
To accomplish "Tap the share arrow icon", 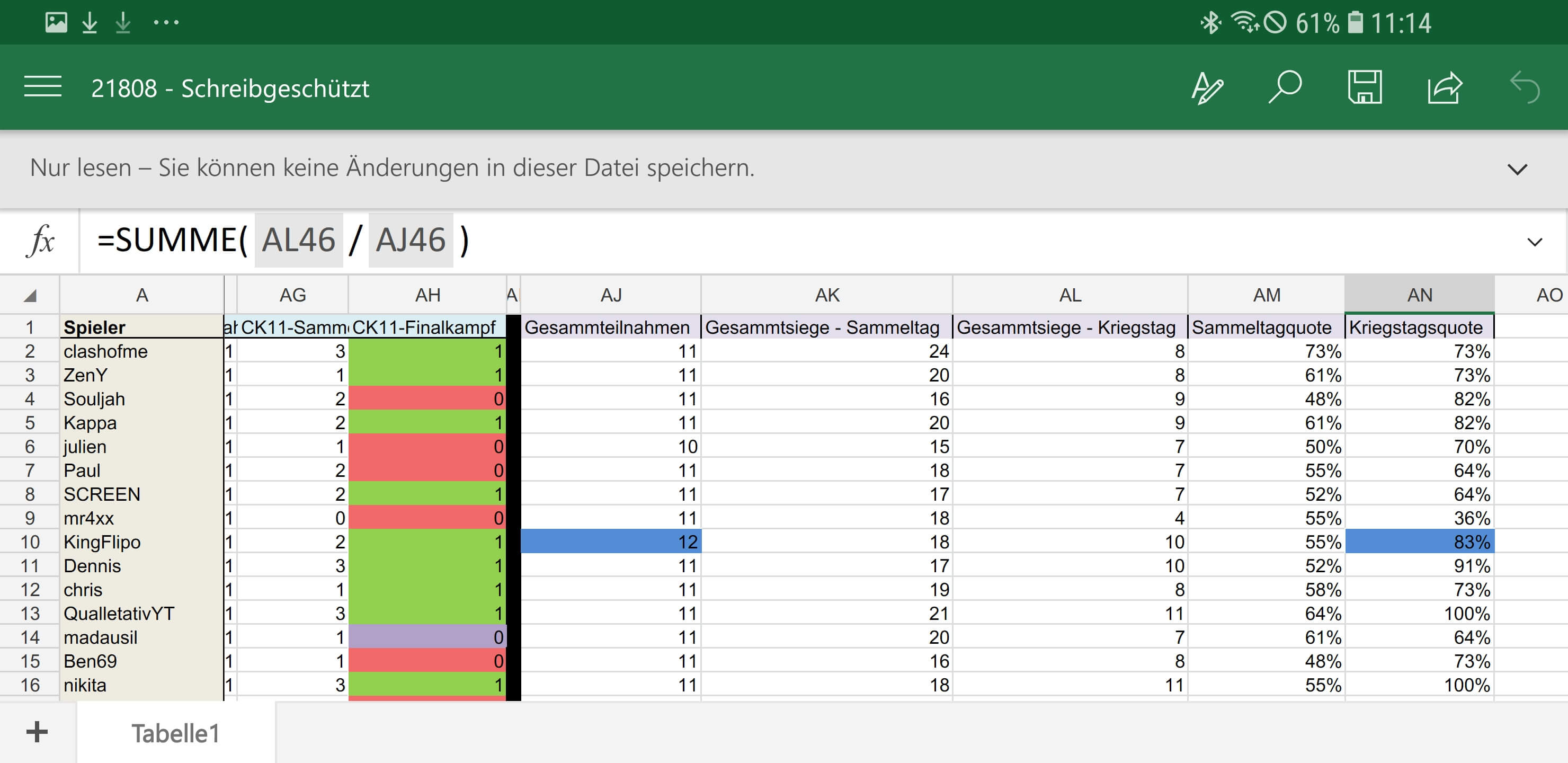I will pyautogui.click(x=1445, y=88).
